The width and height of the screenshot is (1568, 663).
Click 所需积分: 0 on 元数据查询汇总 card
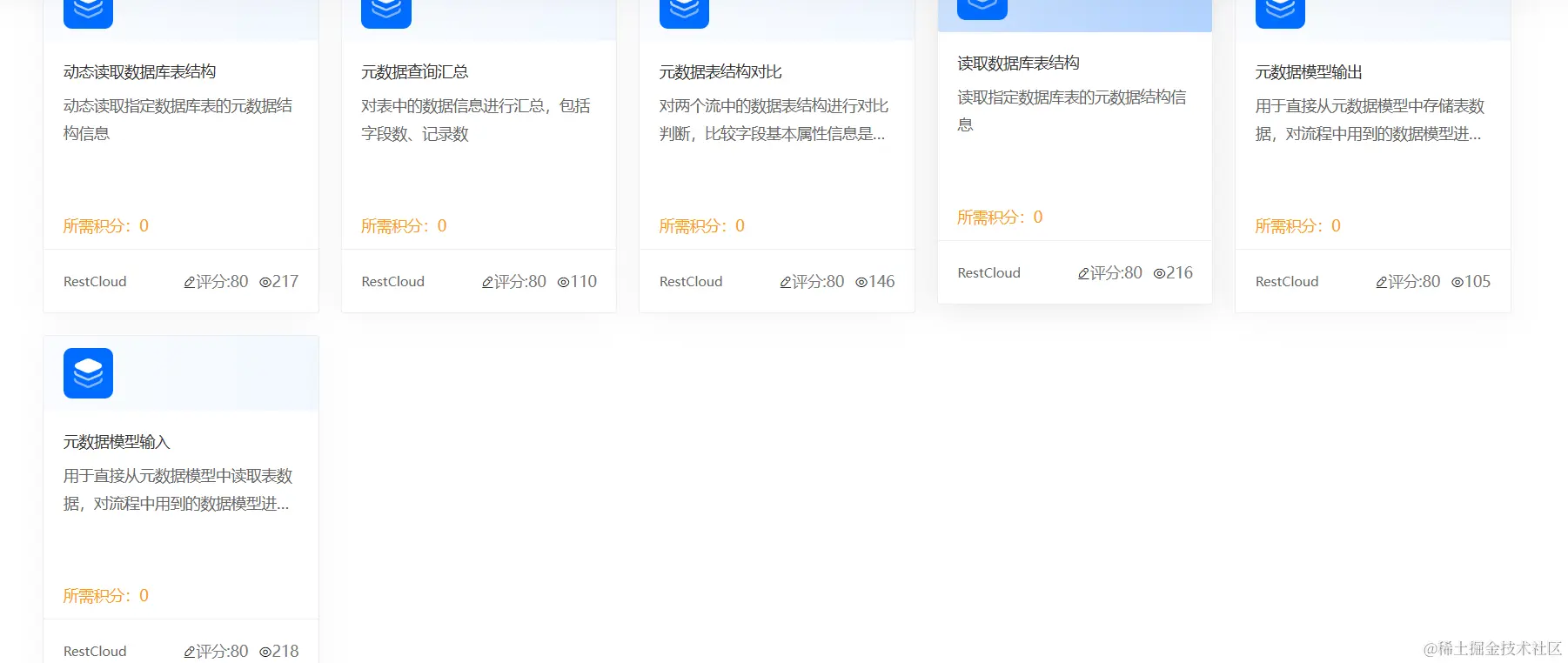pyautogui.click(x=404, y=226)
